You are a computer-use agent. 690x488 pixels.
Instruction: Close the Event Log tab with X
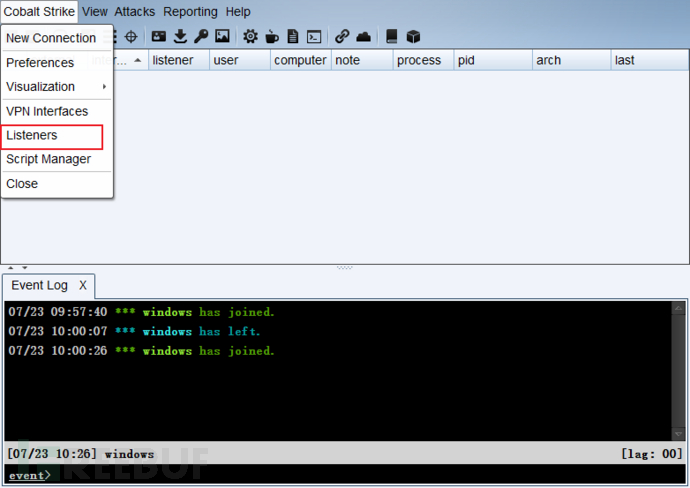coord(83,286)
